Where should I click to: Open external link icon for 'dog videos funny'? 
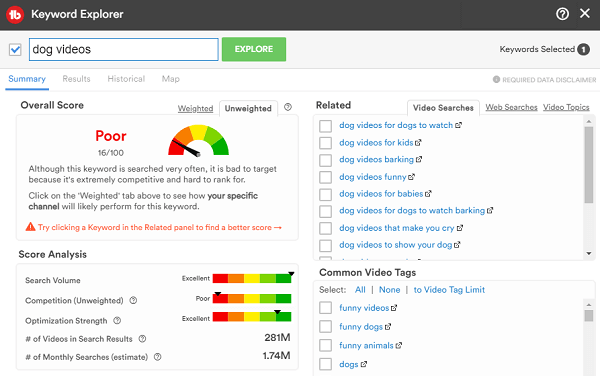click(x=411, y=177)
